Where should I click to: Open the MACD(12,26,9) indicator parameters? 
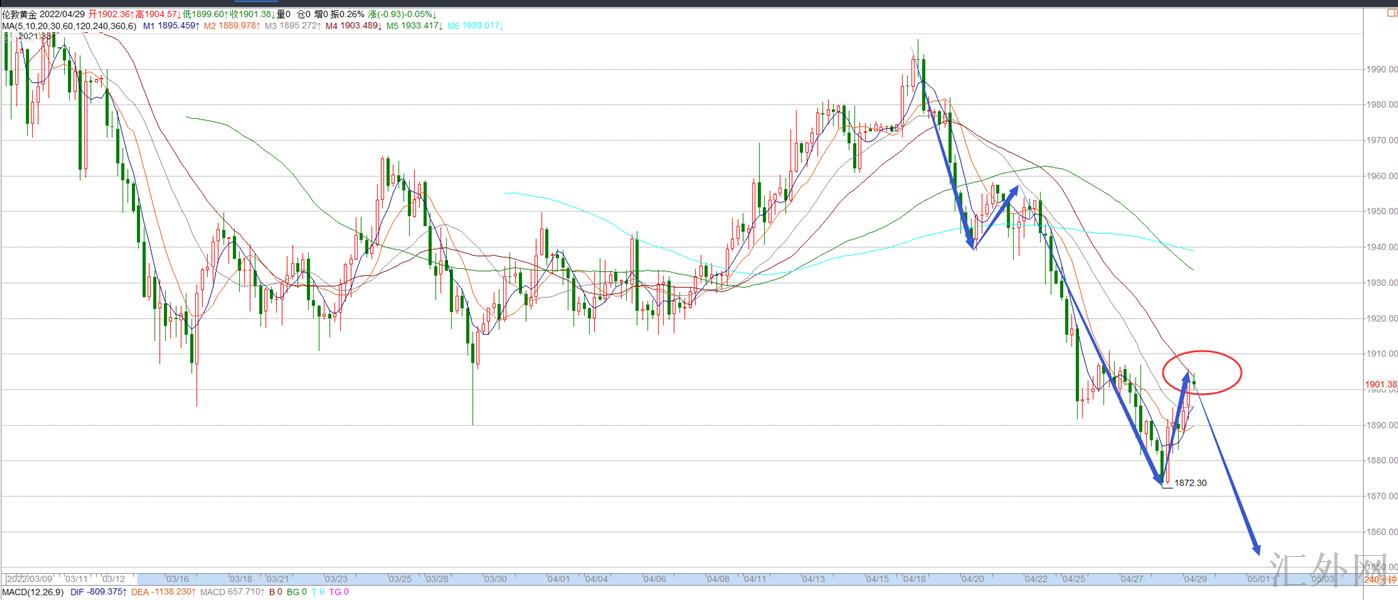point(33,593)
